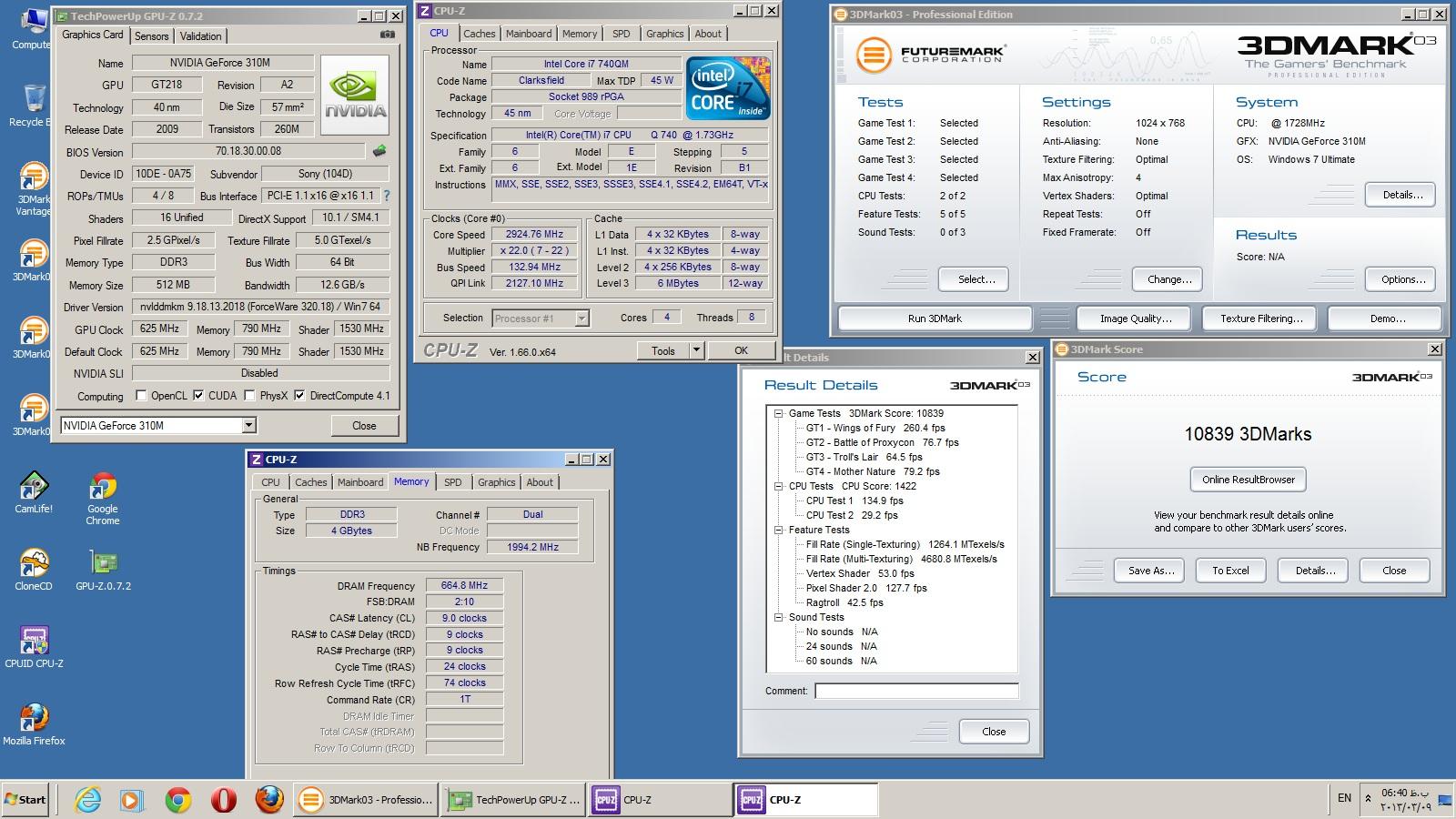Select the Pixel Shader 2.0 result row
Image resolution: width=1456 pixels, height=819 pixels.
(866, 588)
